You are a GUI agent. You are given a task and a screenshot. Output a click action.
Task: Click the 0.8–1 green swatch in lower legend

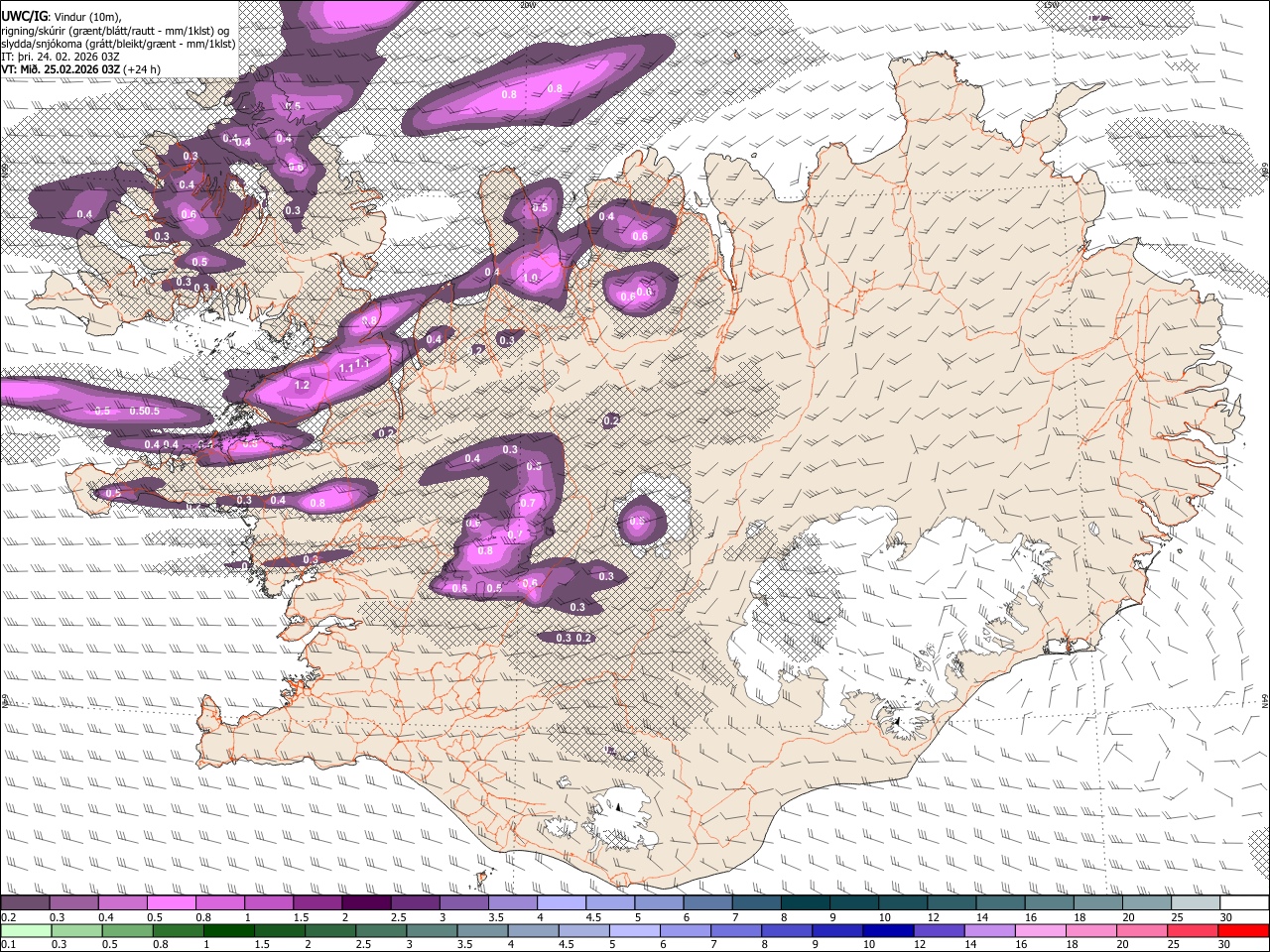(178, 930)
